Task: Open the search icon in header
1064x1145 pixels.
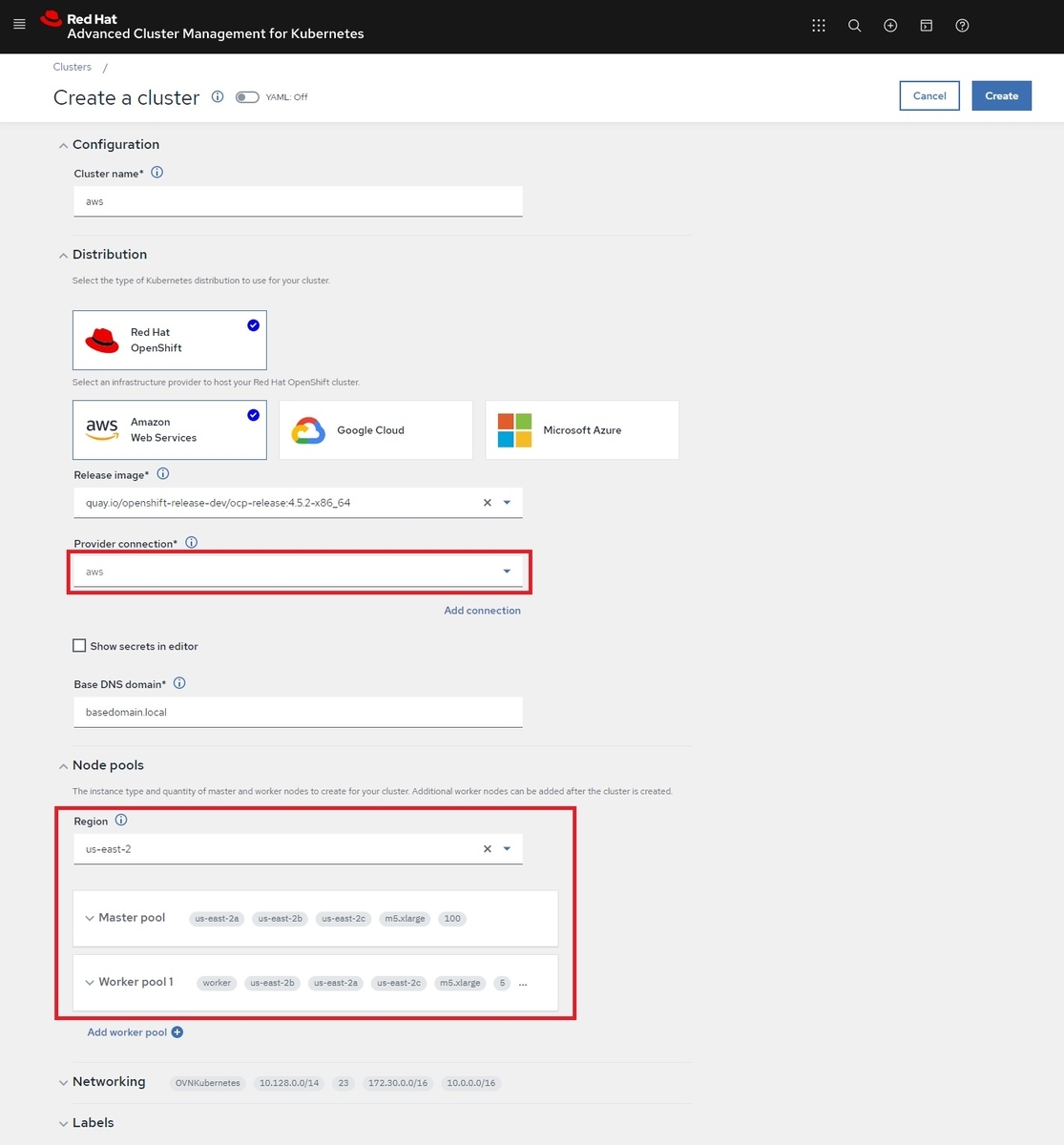Action: [855, 26]
